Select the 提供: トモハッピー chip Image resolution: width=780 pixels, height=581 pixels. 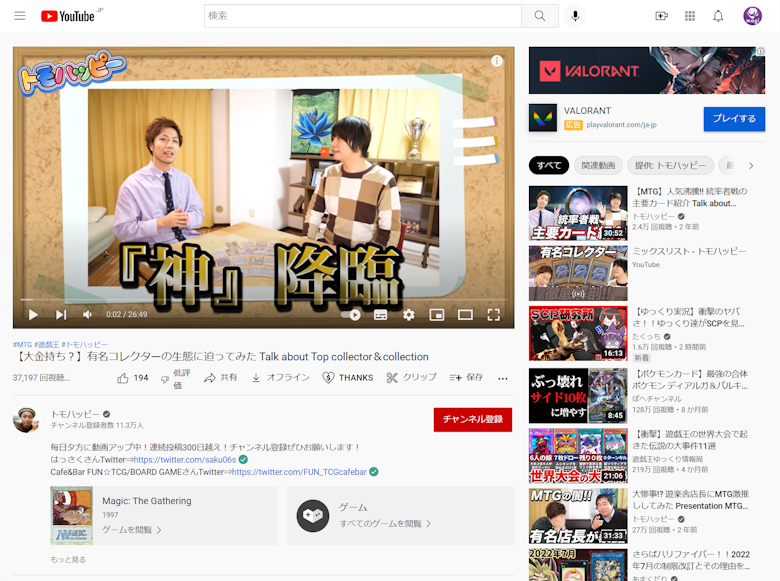point(670,166)
